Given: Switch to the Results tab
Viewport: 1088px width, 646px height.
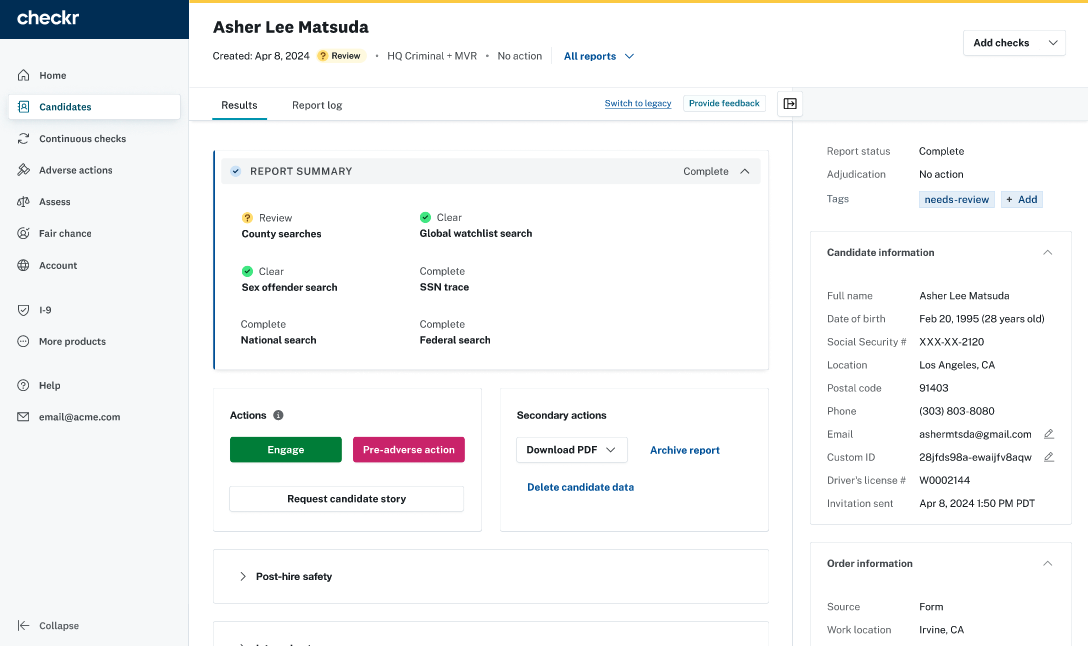Looking at the screenshot, I should tap(239, 105).
